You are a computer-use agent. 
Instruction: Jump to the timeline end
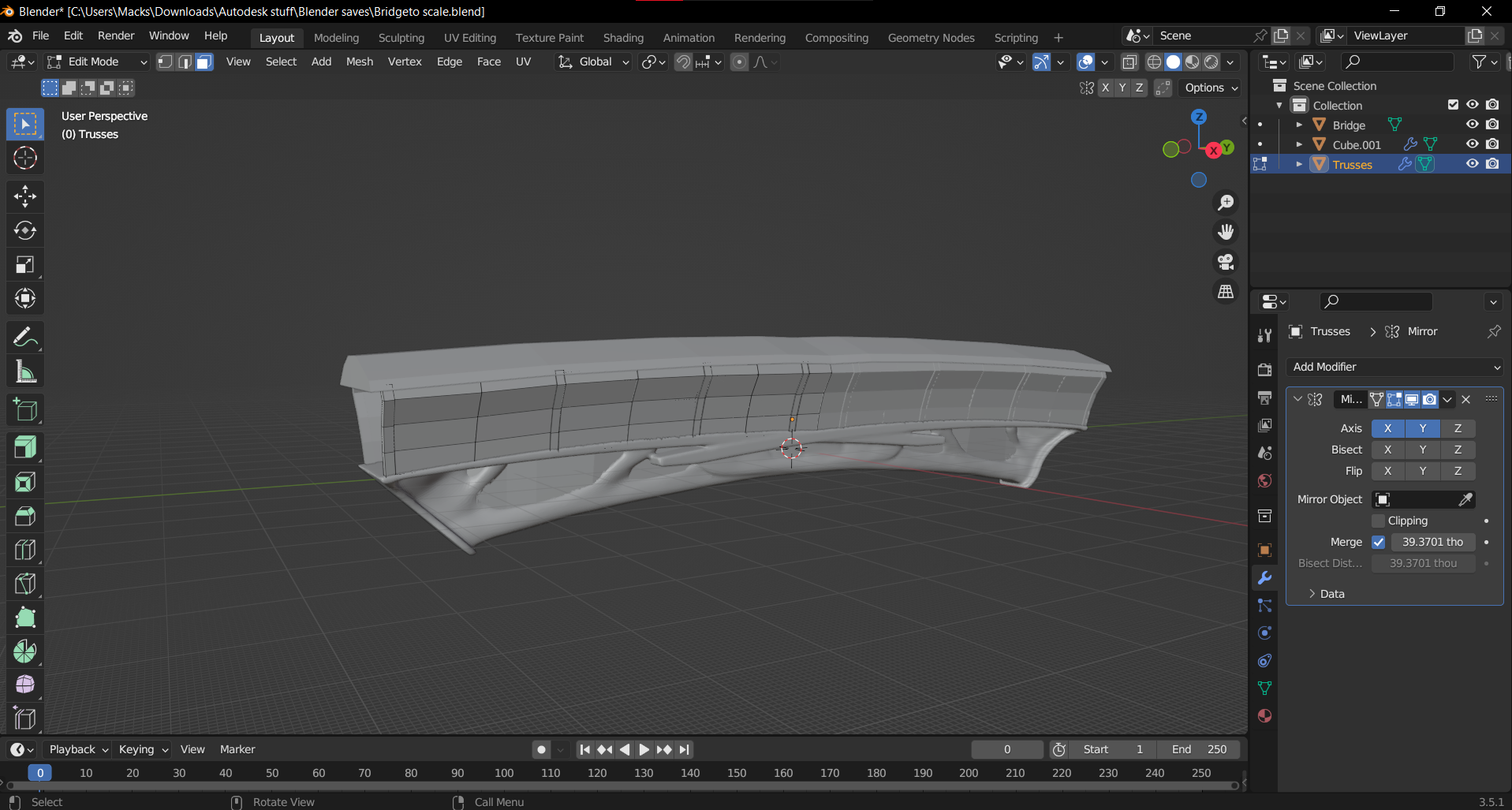point(685,749)
